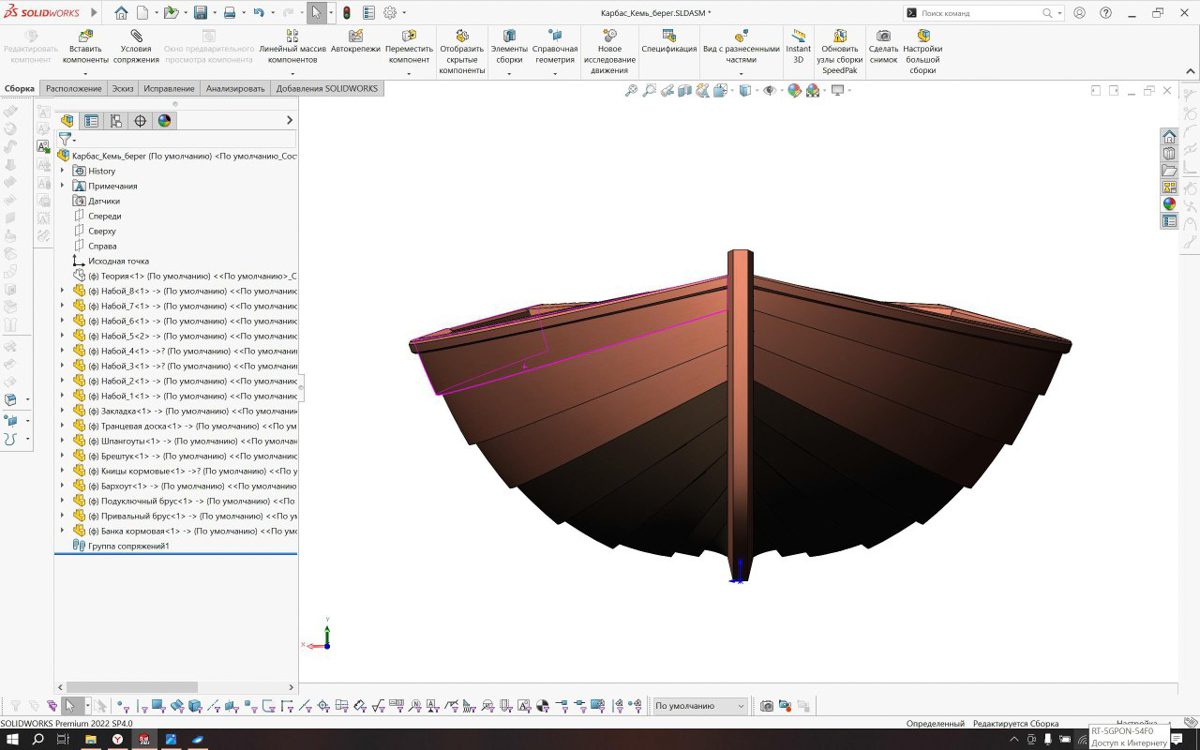1200x750 pixels.
Task: Open the ConfigurationManager tab icon
Action: pos(116,121)
